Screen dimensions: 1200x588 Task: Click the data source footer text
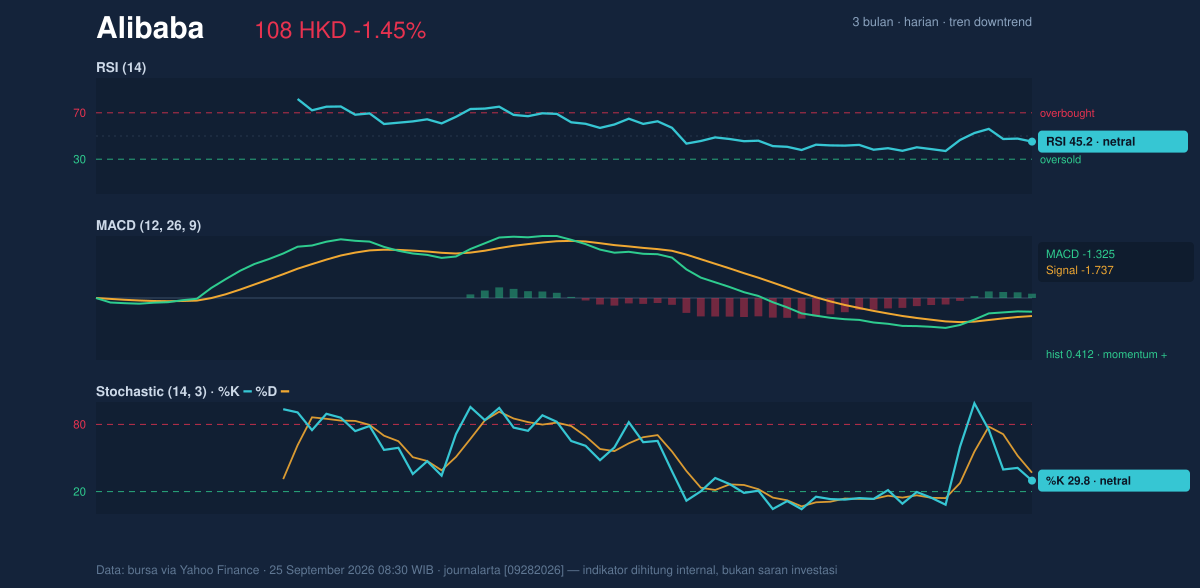point(467,570)
